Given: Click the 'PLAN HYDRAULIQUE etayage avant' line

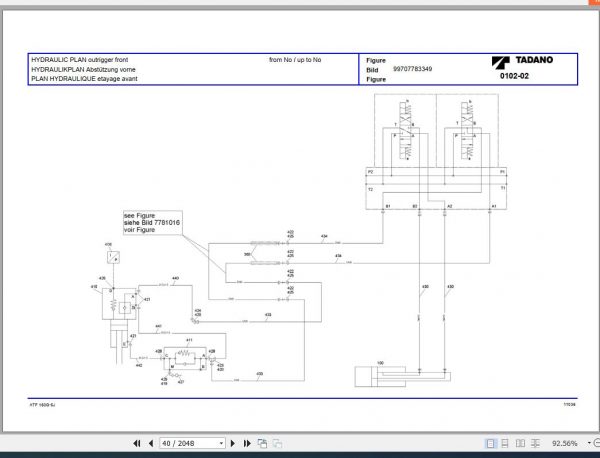Looking at the screenshot, I should pyautogui.click(x=84, y=78).
